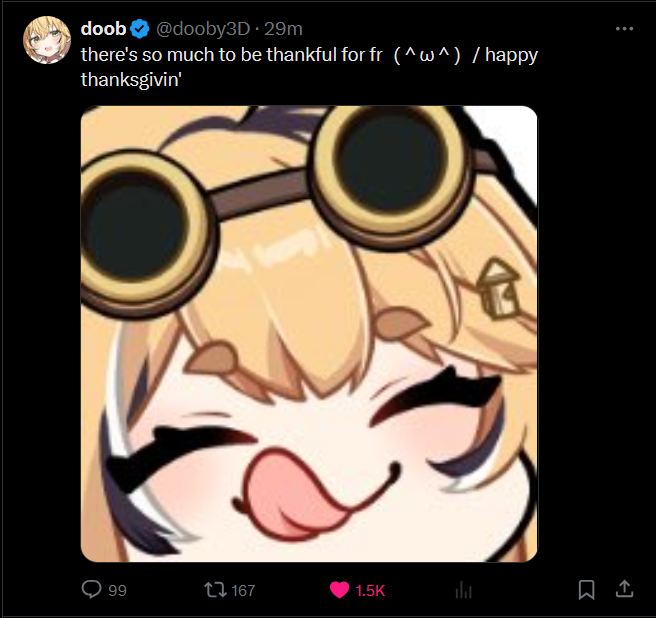The width and height of the screenshot is (656, 618).
Task: Bookmark this post
Action: point(586,590)
